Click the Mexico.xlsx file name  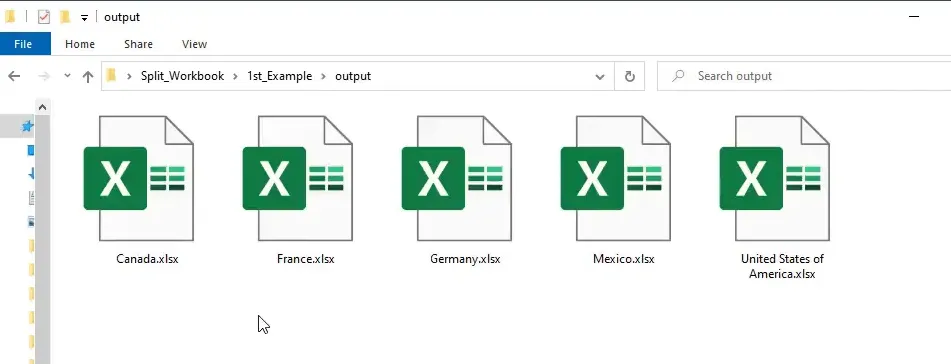point(624,259)
